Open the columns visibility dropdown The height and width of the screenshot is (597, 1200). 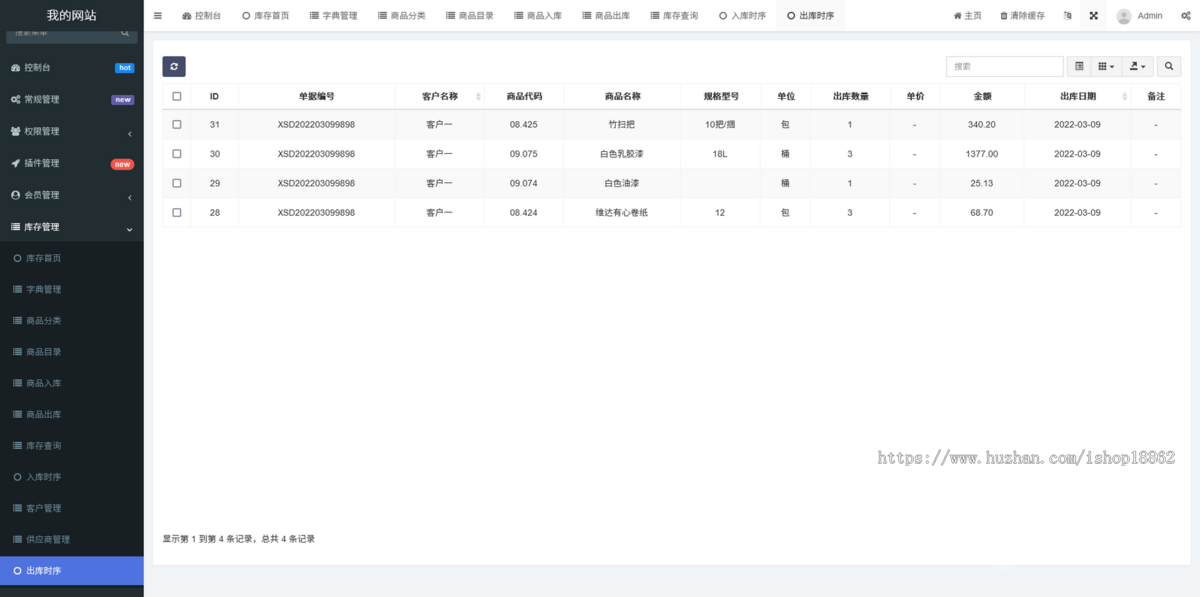(1104, 66)
